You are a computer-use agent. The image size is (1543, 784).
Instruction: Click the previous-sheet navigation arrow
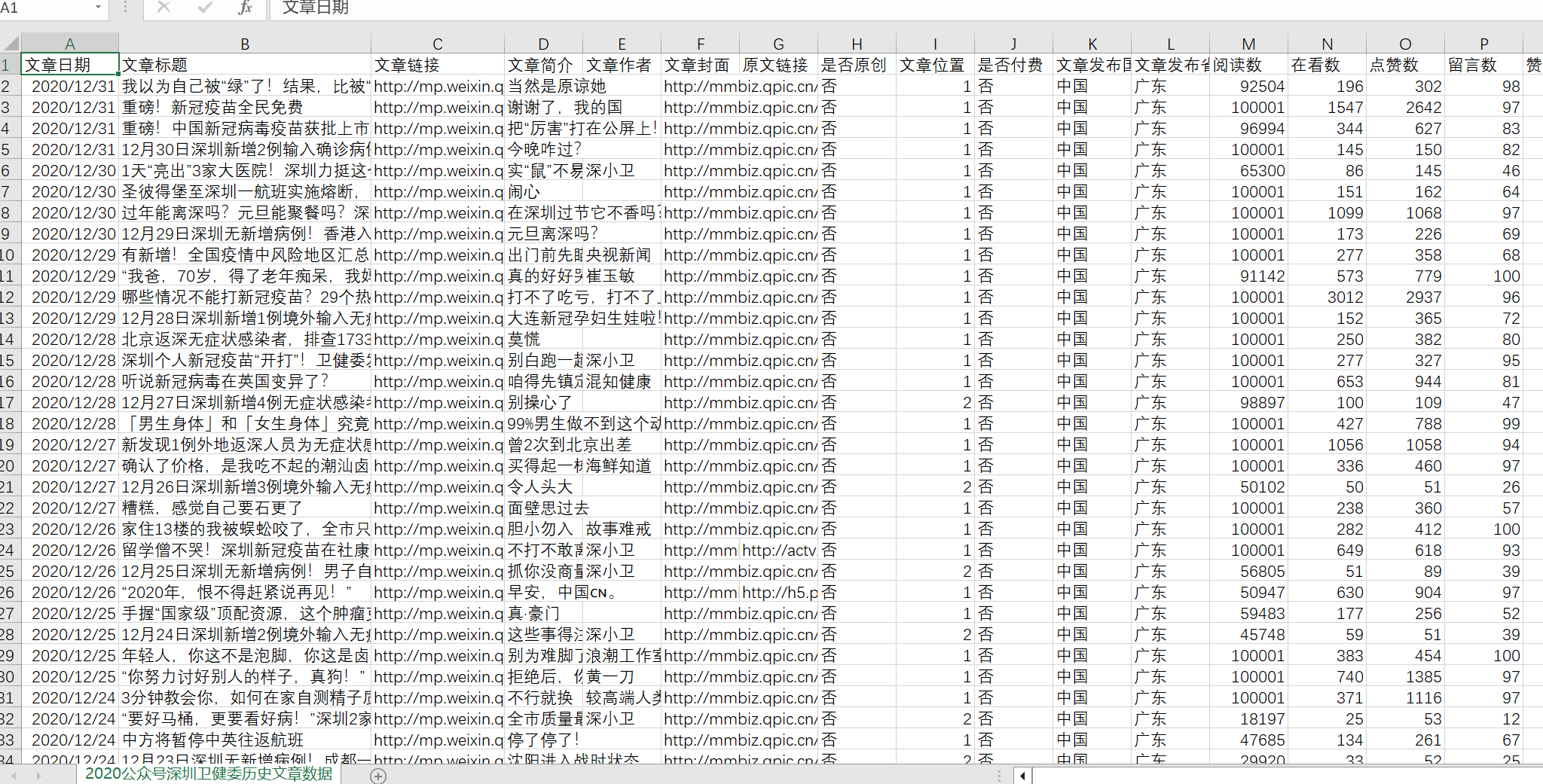tap(15, 776)
